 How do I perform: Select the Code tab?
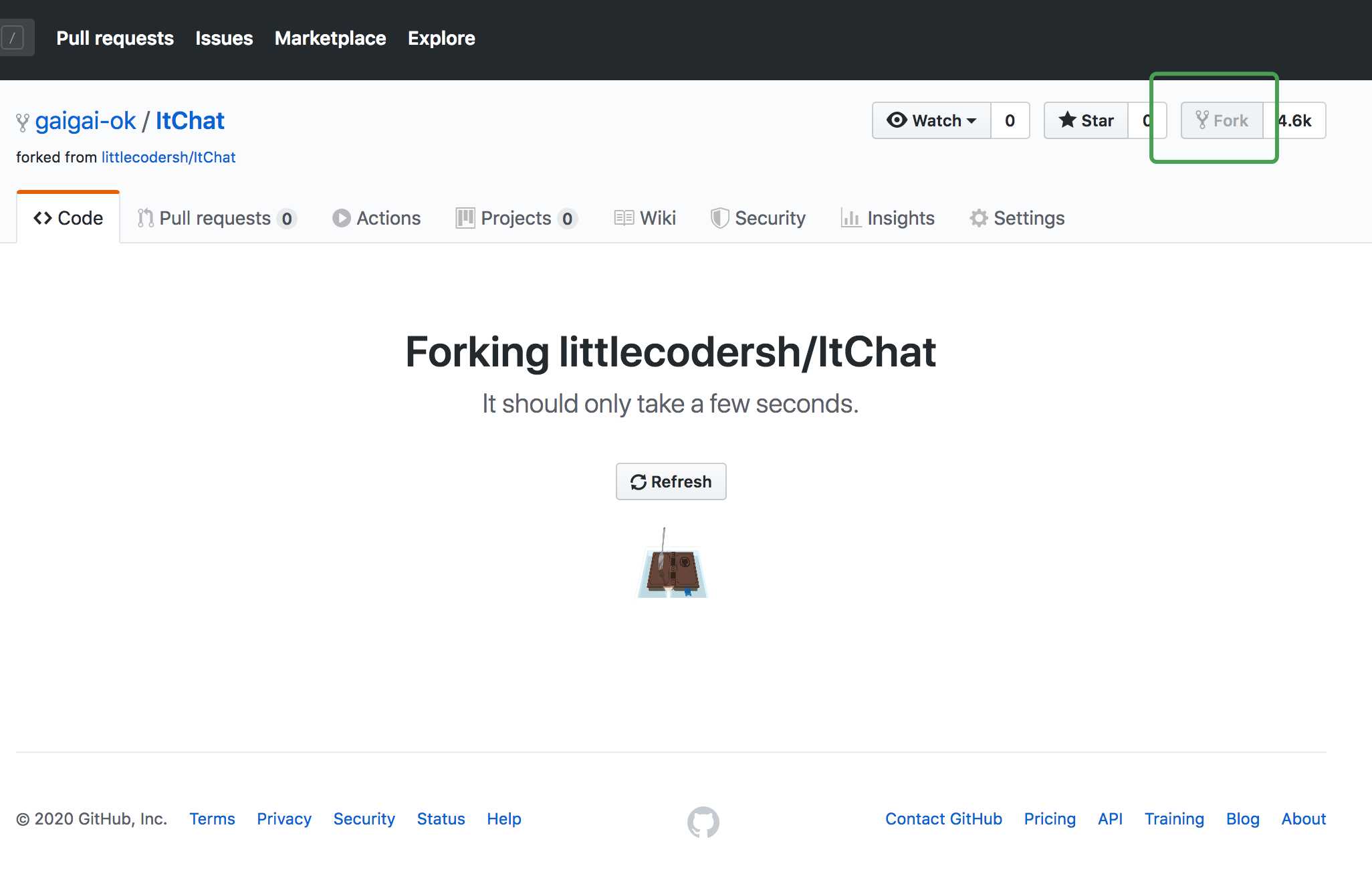tap(68, 218)
